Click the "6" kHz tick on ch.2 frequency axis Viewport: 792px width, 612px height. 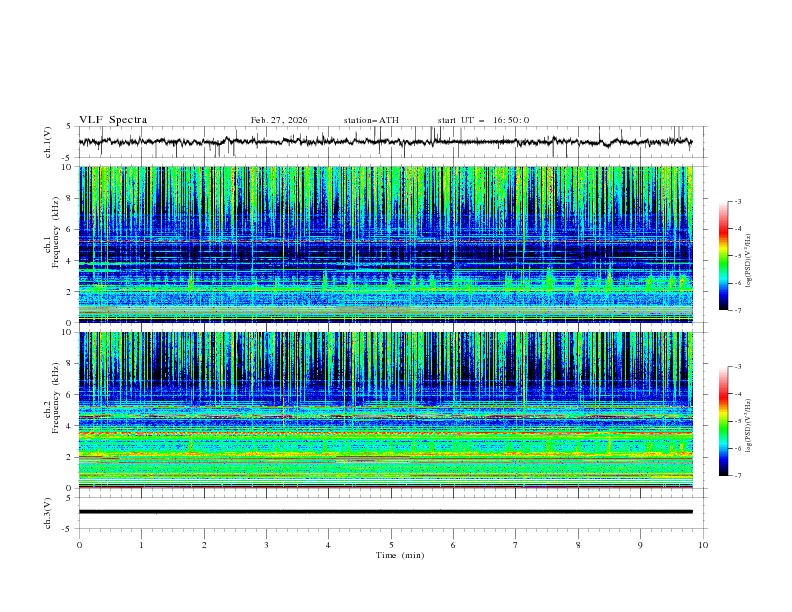click(70, 395)
